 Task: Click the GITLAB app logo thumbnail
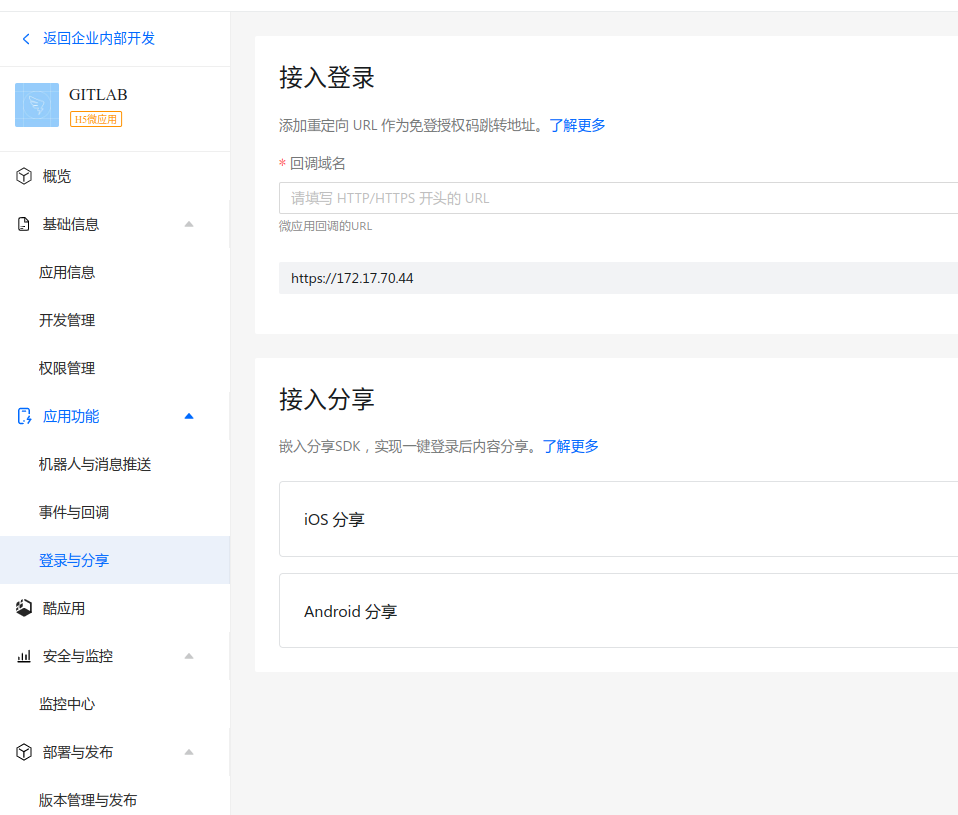(x=37, y=105)
